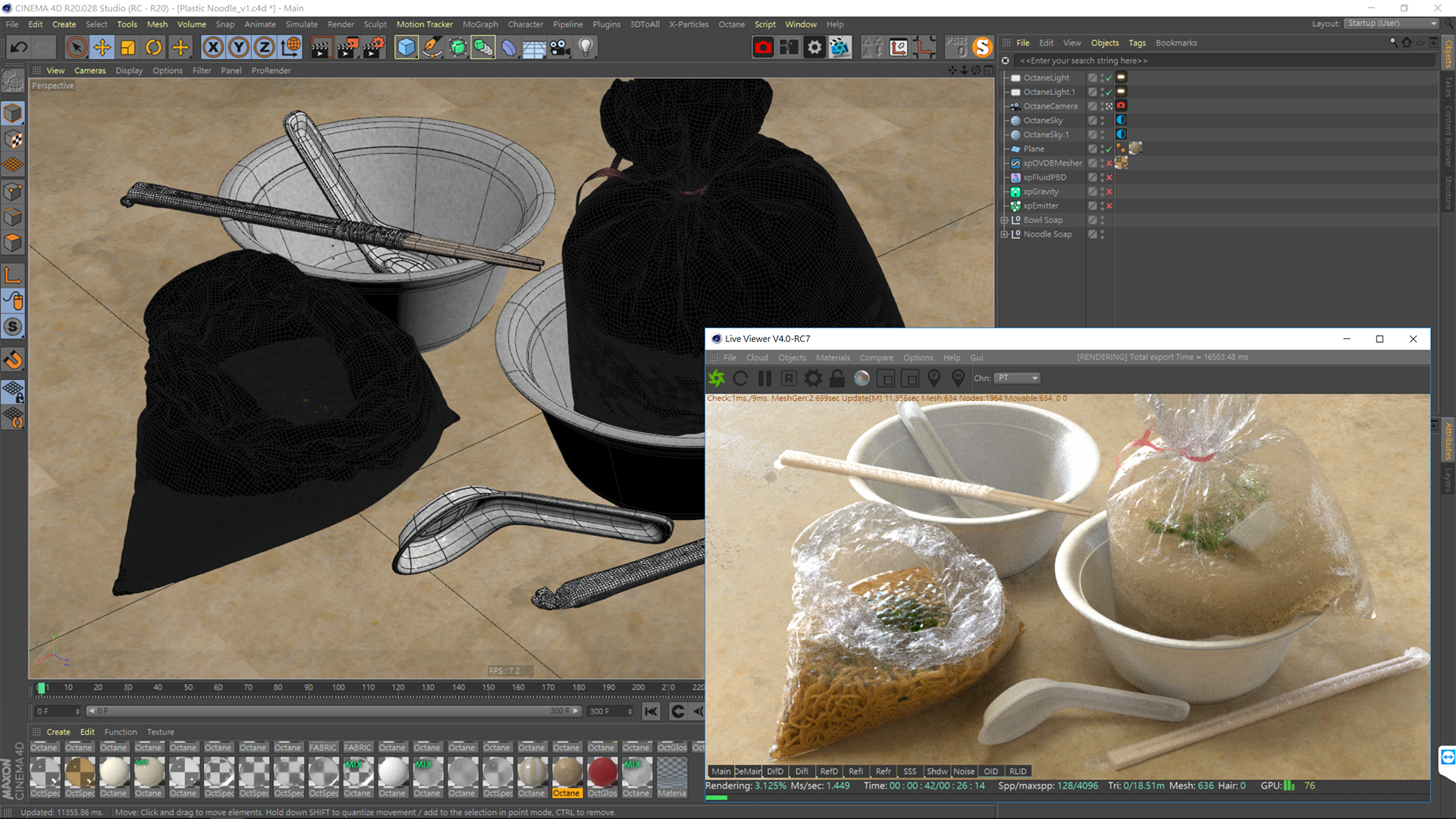The height and width of the screenshot is (819, 1456).
Task: Click the Live Viewer lock resolution icon
Action: 837,378
